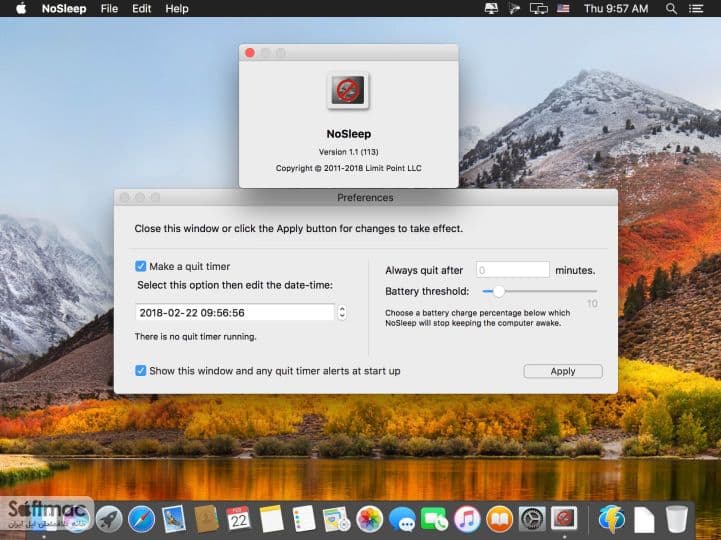Image resolution: width=721 pixels, height=540 pixels.
Task: Launch iTunes music note icon
Action: 467,519
